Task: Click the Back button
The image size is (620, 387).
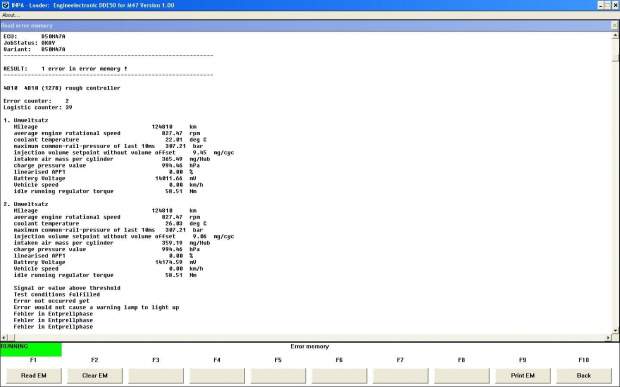Action: coord(584,376)
